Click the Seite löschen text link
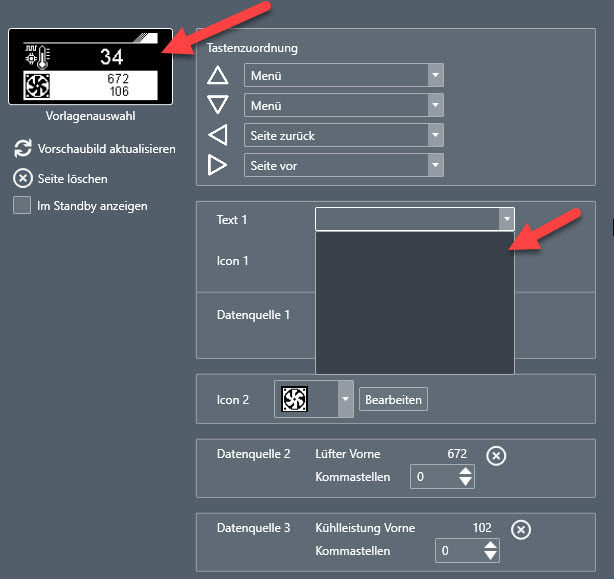Image resolution: width=614 pixels, height=579 pixels. tap(72, 179)
